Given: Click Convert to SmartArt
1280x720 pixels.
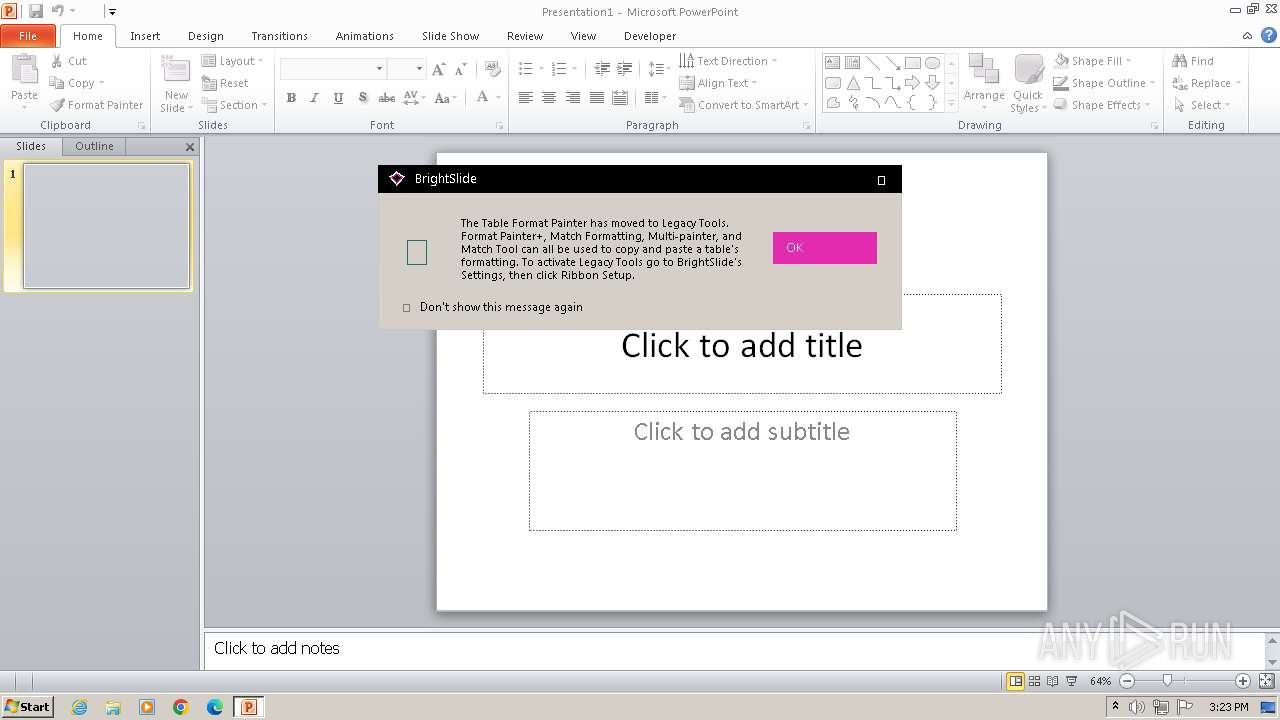Looking at the screenshot, I should (743, 105).
